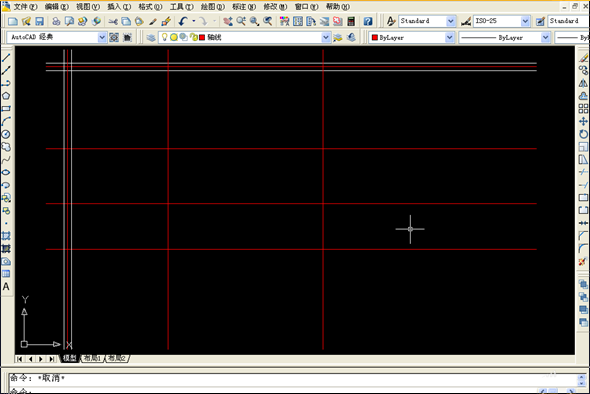This screenshot has width=590, height=394.
Task: Toggle lock/unlock padlock for 轴线 layer
Action: point(193,37)
